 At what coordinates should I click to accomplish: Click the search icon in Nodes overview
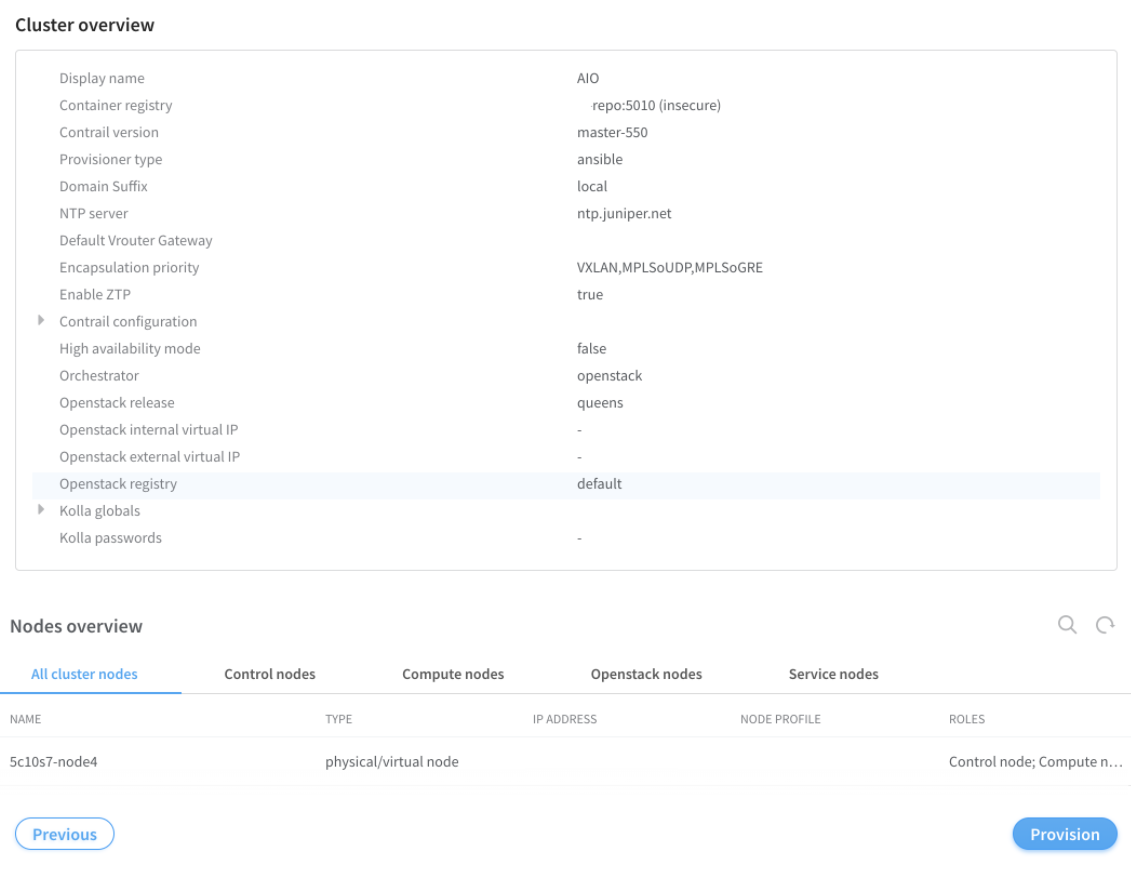click(x=1067, y=625)
